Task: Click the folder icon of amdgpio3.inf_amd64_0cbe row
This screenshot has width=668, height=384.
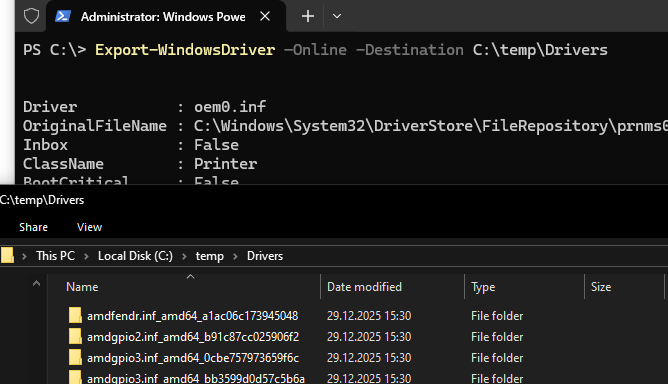Action: click(x=75, y=357)
